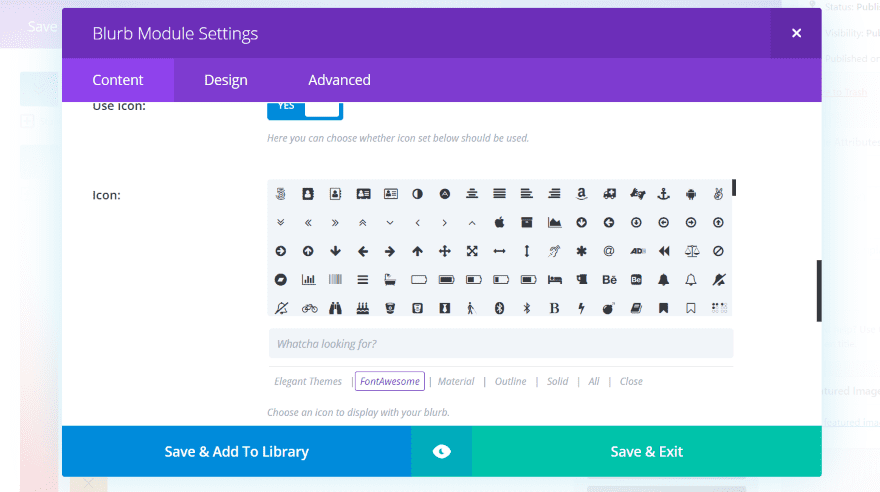880x492 pixels.
Task: Select the align left icon
Action: point(526,194)
